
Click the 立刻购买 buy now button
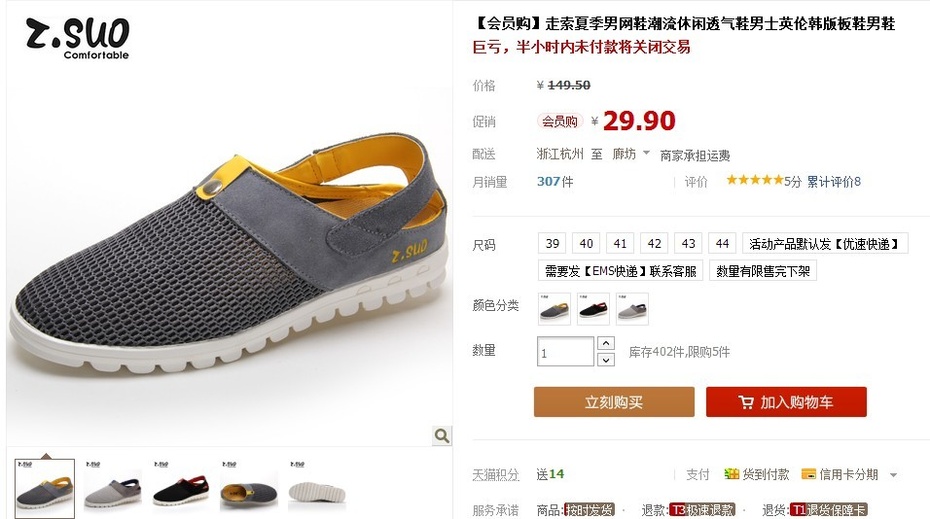pyautogui.click(x=614, y=402)
